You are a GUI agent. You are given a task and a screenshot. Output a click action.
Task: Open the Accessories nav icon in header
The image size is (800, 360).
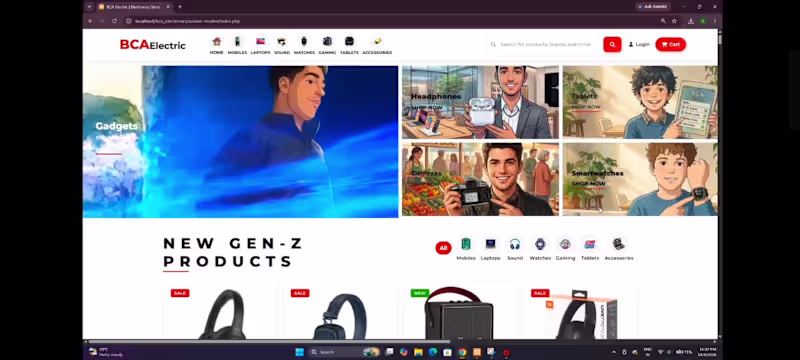click(377, 45)
